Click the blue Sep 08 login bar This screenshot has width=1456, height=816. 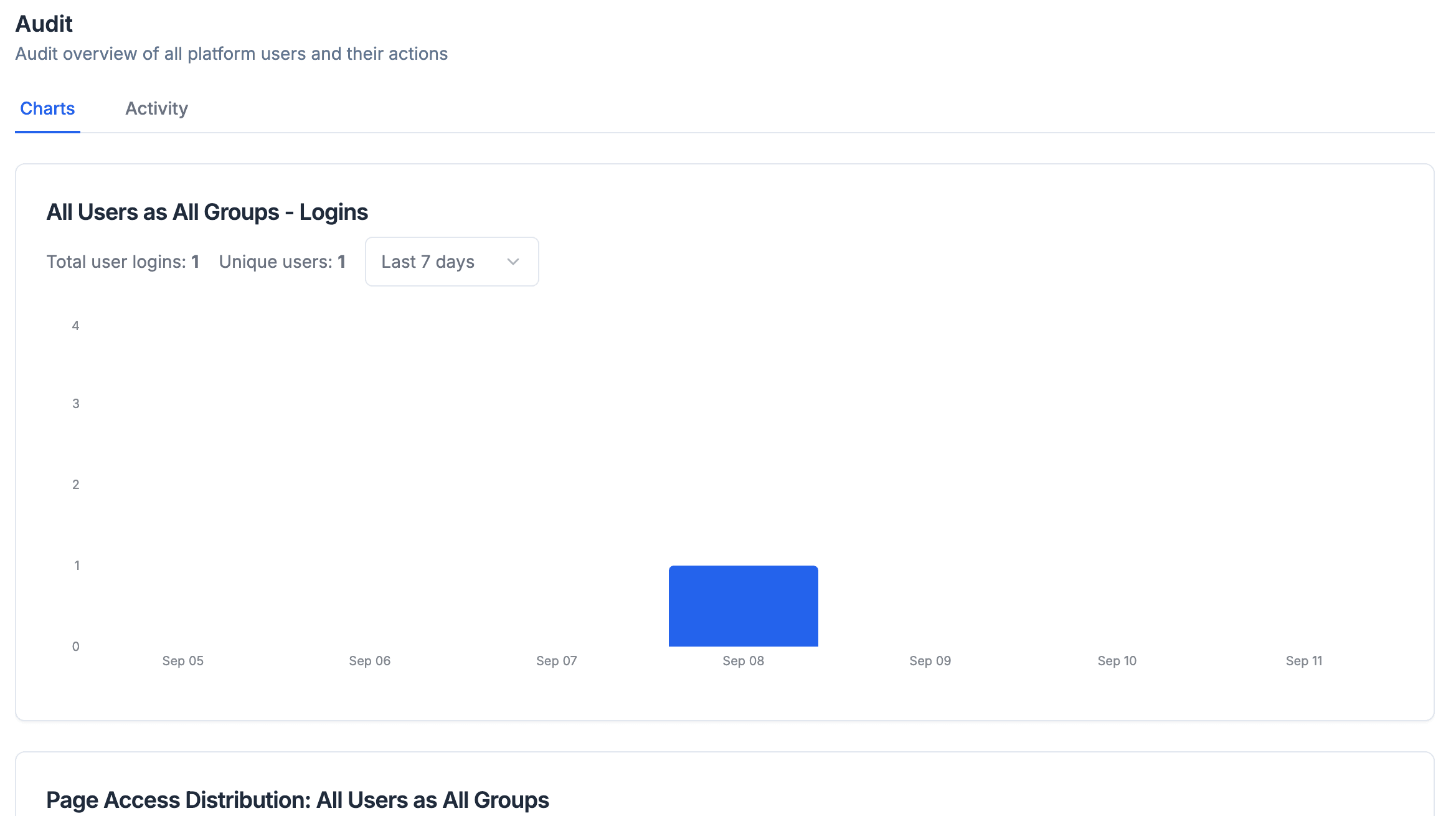pos(743,605)
